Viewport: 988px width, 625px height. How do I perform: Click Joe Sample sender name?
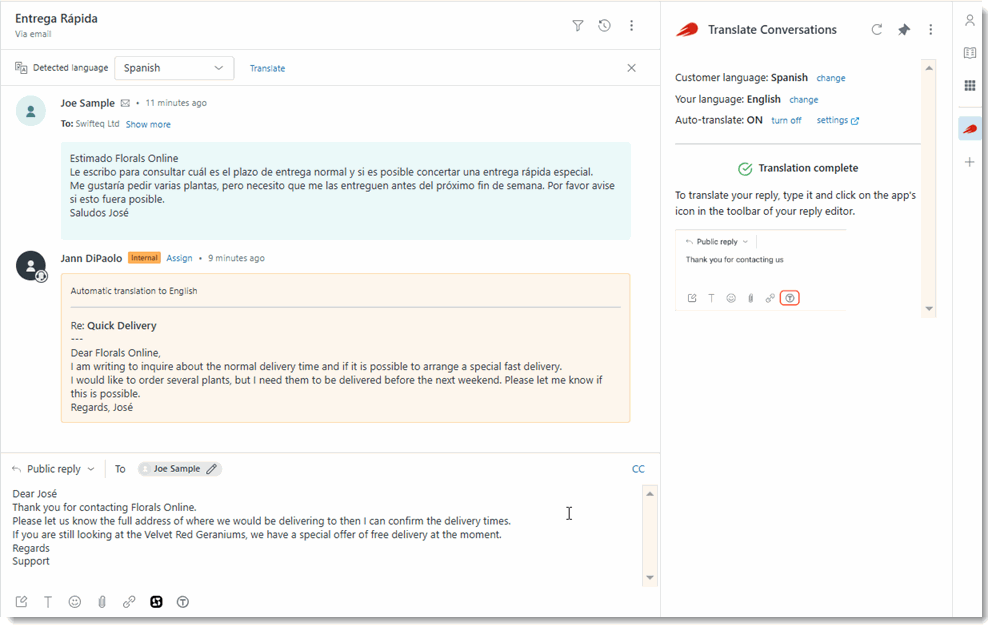pyautogui.click(x=88, y=103)
